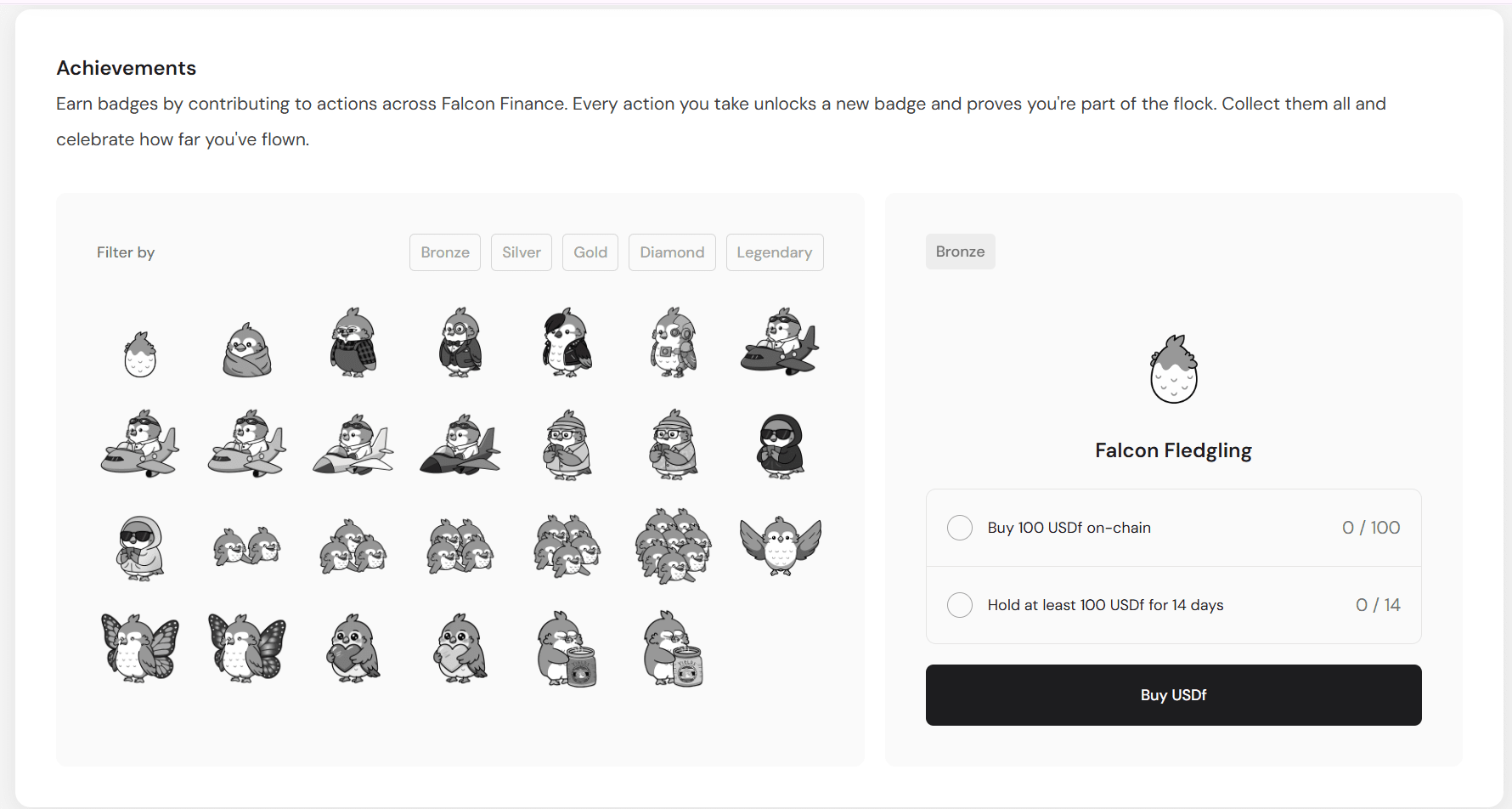Viewport: 1512px width, 809px height.
Task: Click the beret-wearing bird badge
Action: pyautogui.click(x=567, y=342)
